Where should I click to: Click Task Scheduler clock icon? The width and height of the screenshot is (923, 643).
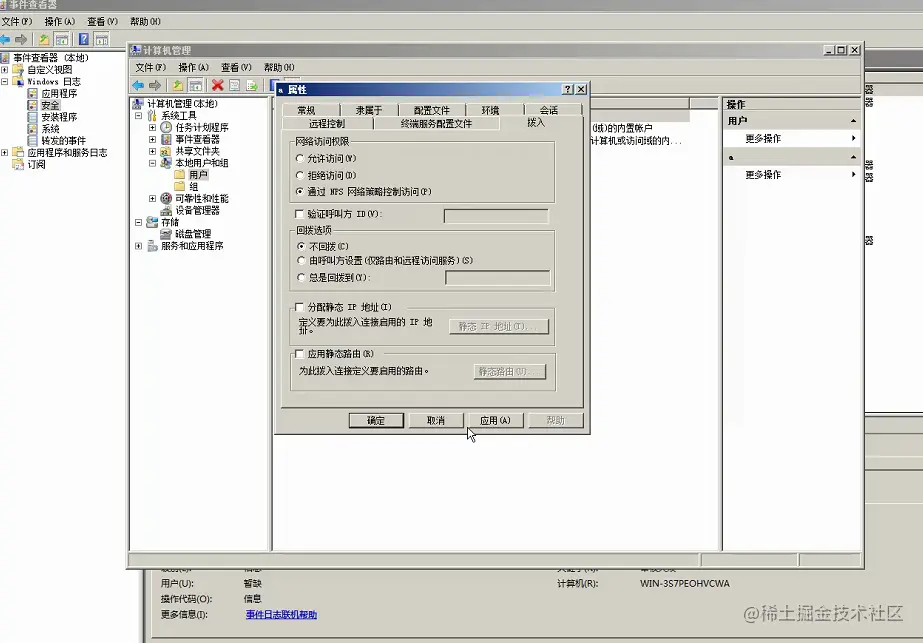tap(166, 127)
